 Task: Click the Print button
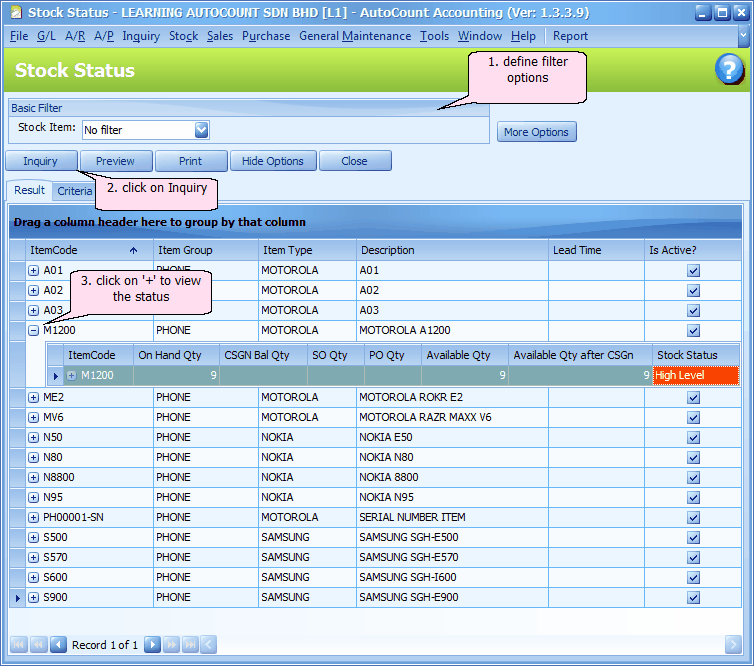pos(191,161)
